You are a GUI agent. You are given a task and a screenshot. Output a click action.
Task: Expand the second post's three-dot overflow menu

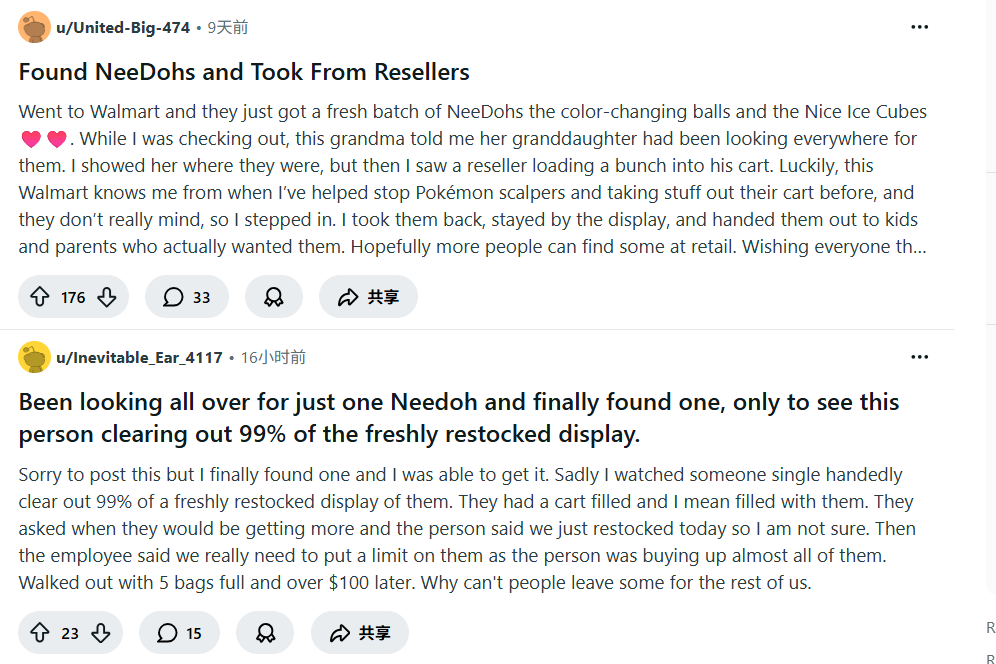coord(919,357)
